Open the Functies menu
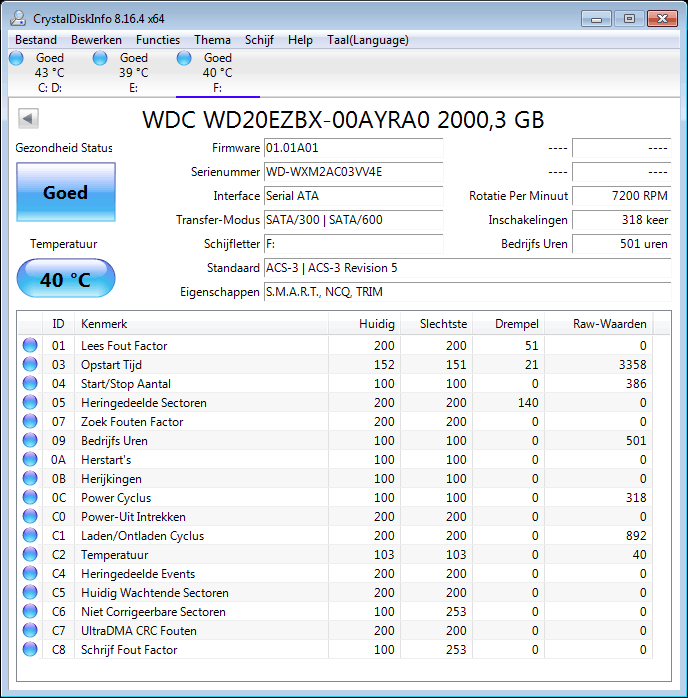The width and height of the screenshot is (688, 698). 158,40
